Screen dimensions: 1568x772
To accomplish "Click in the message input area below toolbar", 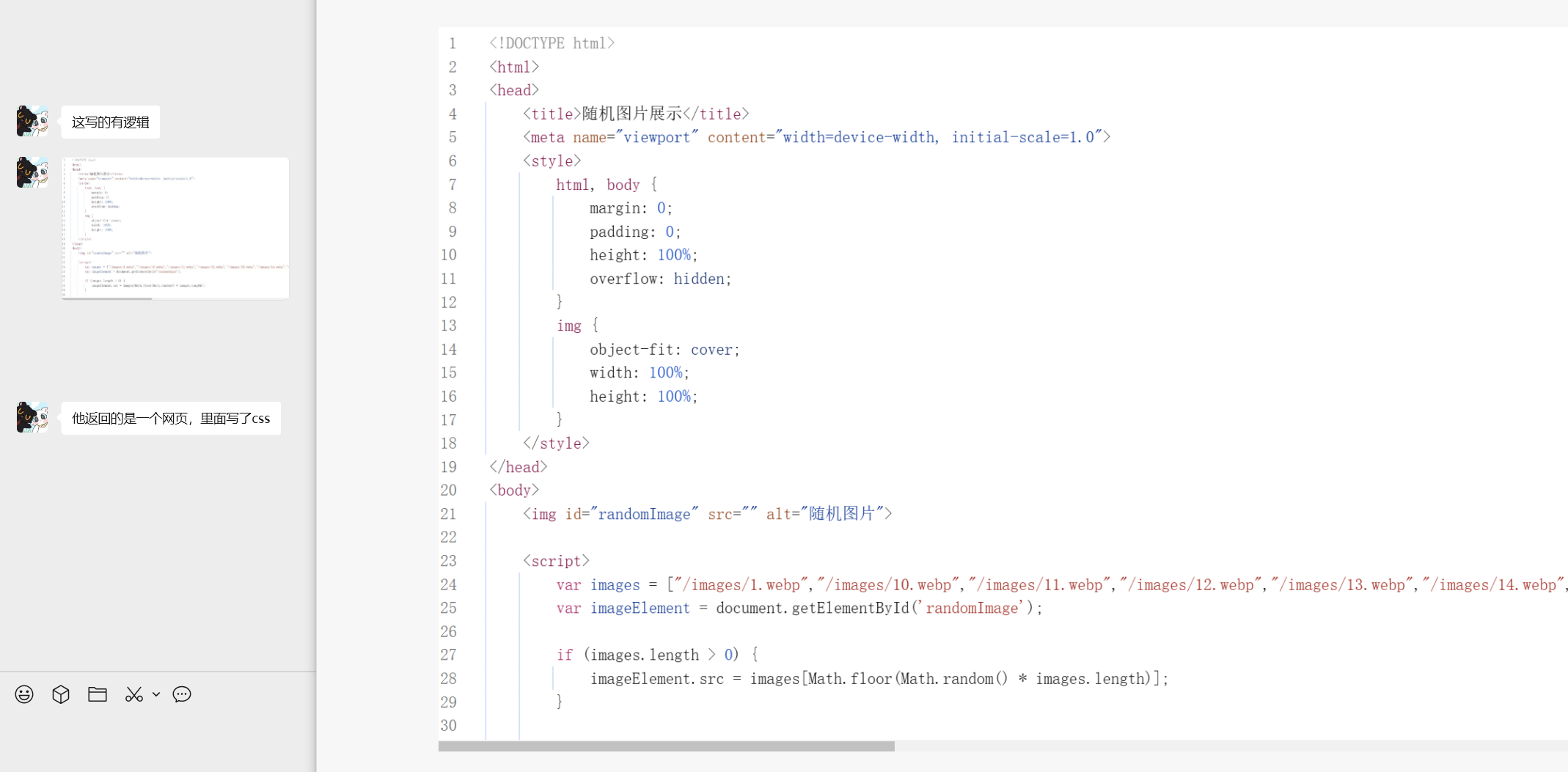I will 158,740.
